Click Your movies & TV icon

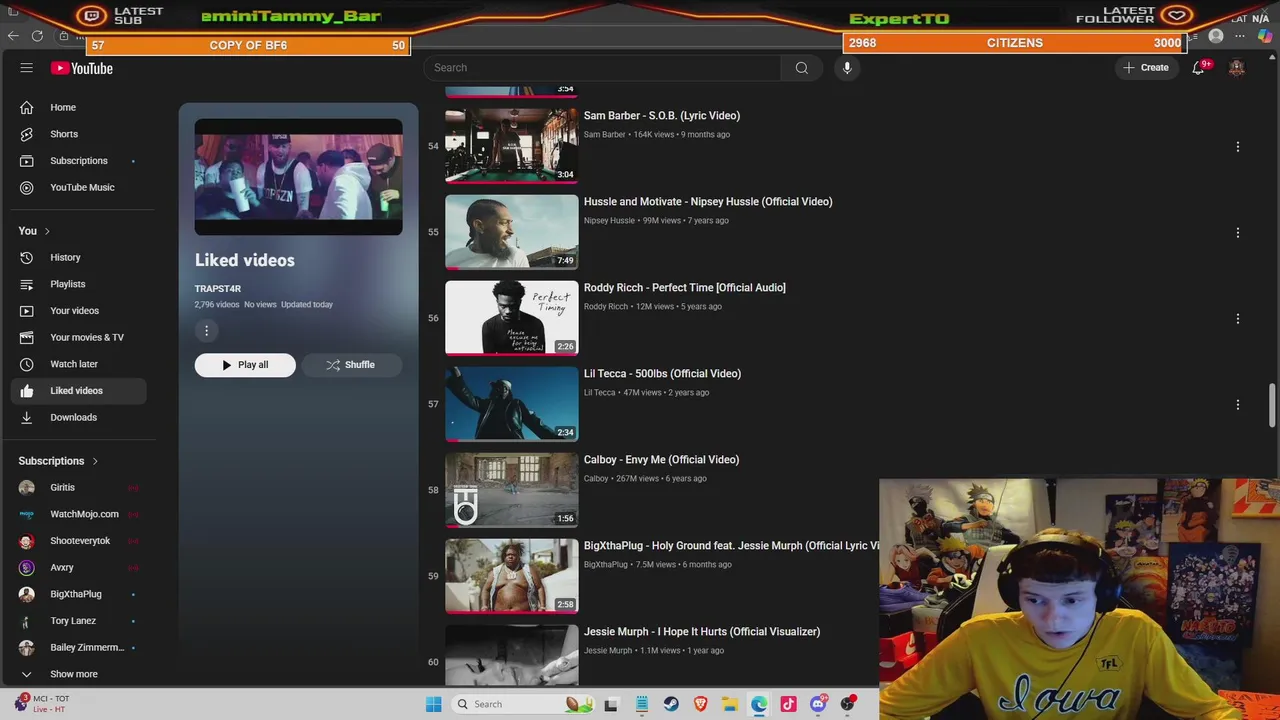click(x=27, y=337)
